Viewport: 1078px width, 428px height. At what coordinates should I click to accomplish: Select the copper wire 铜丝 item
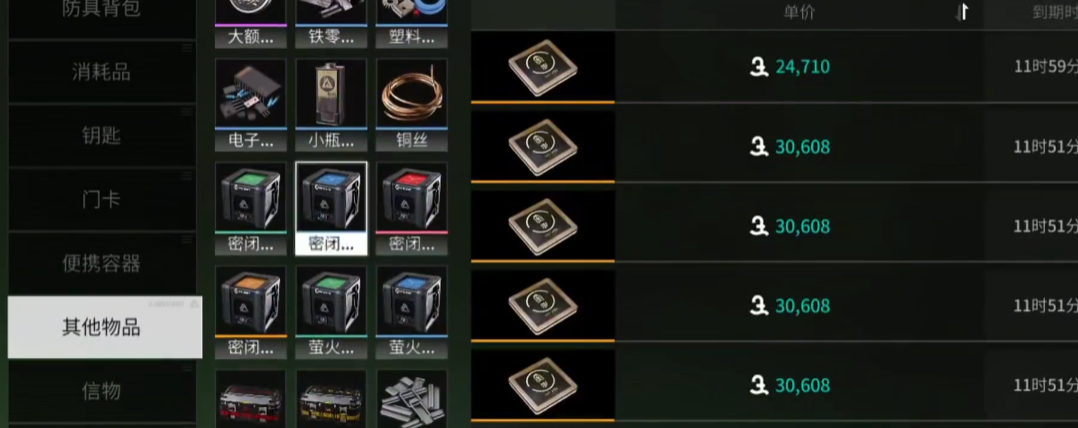tap(412, 104)
